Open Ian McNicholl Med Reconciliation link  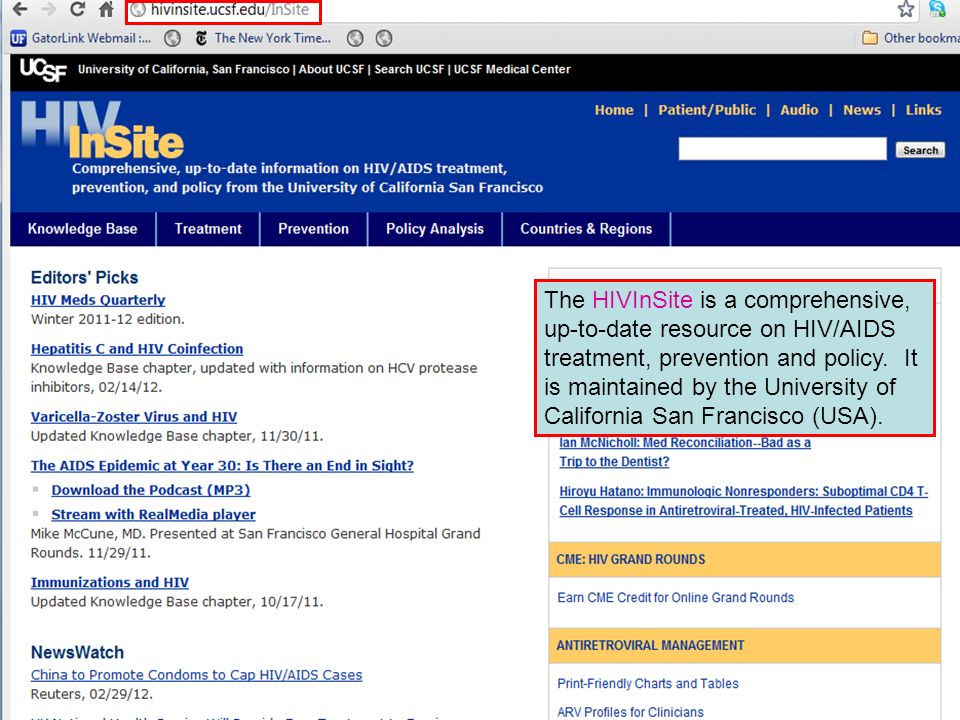pyautogui.click(x=684, y=452)
